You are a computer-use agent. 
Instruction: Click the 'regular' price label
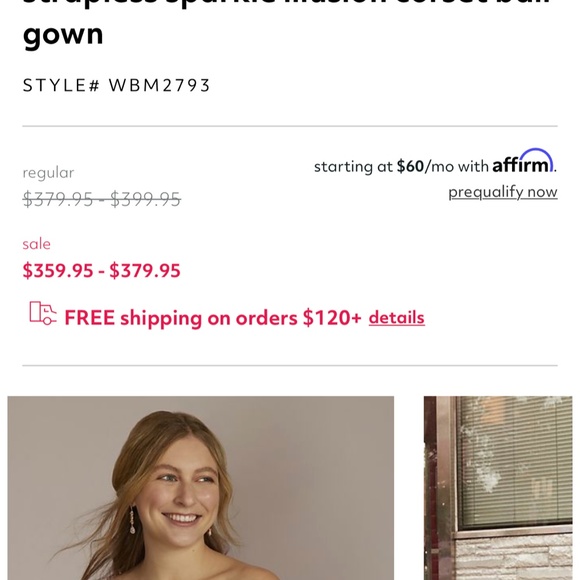pyautogui.click(x=48, y=173)
